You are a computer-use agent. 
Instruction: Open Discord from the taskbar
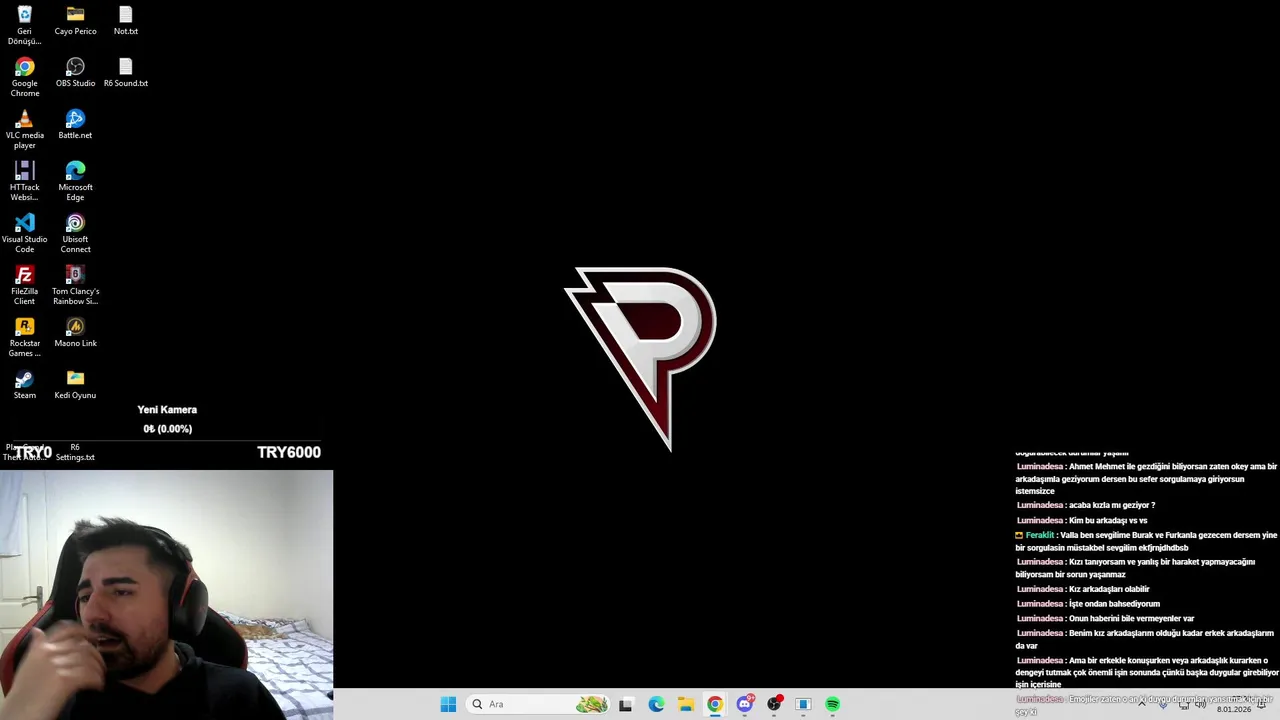(745, 704)
